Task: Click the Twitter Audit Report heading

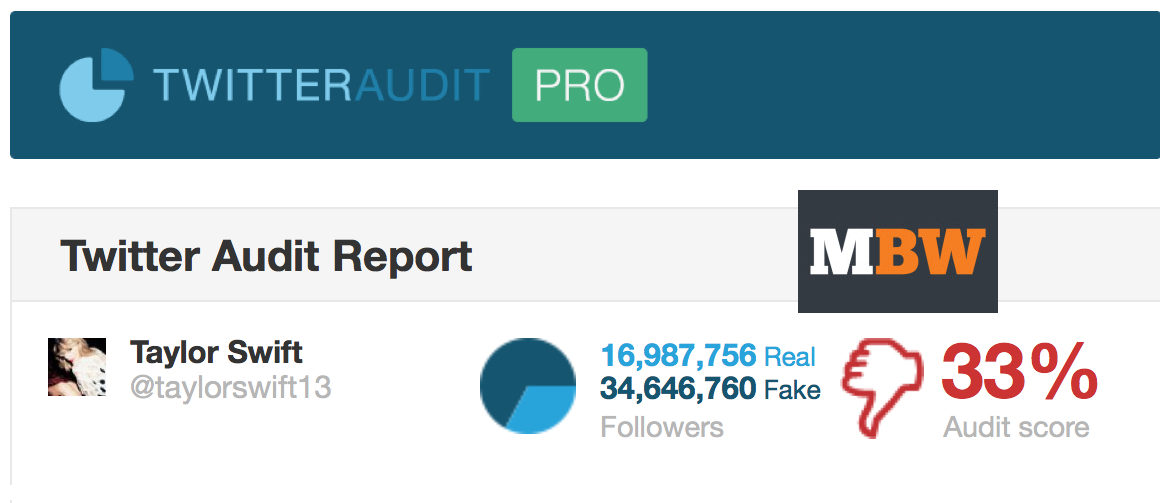Action: [x=266, y=256]
